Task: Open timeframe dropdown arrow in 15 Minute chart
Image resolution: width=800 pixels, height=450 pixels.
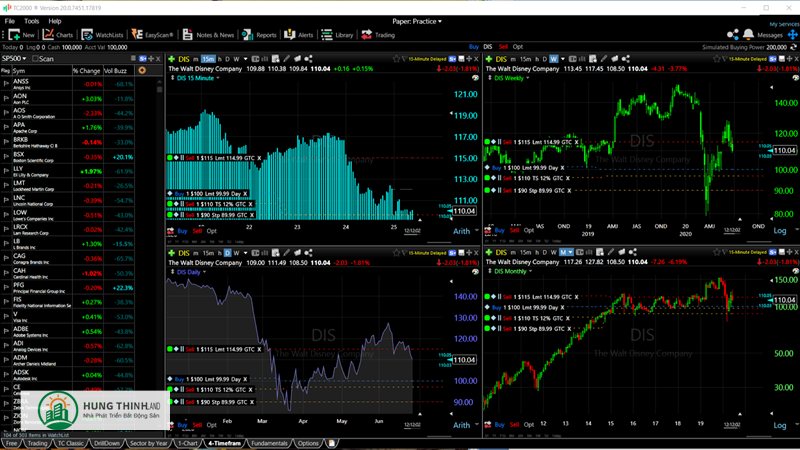Action: pos(245,59)
